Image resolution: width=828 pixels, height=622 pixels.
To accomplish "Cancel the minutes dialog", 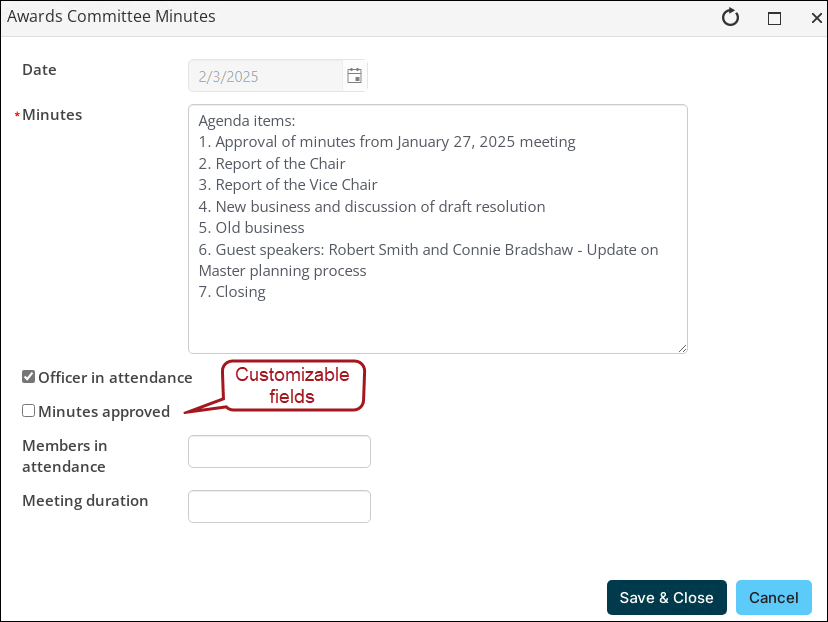I will point(774,597).
